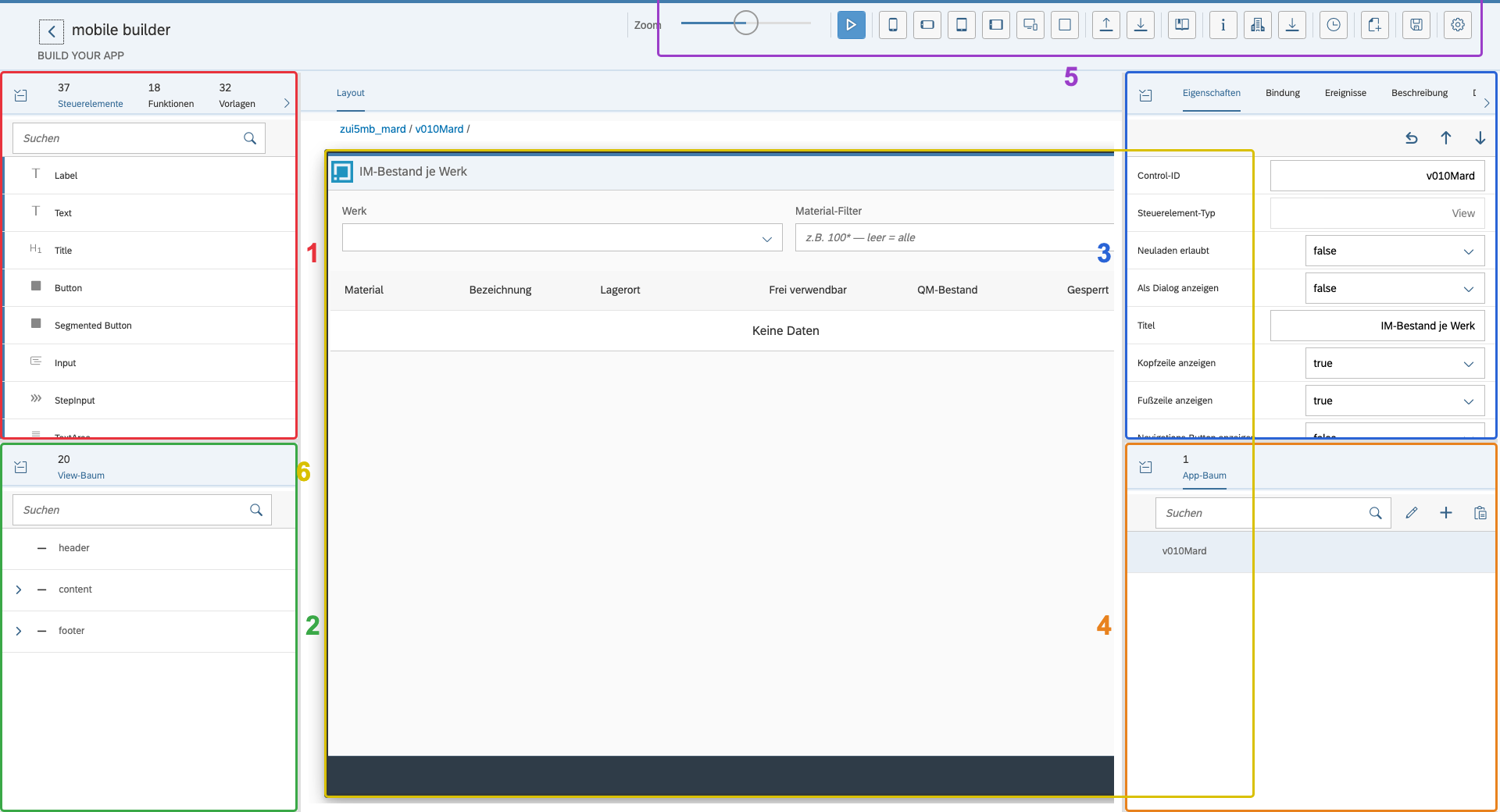Switch preview to tablet portrait
Screen dimensions: 1500x812
(x=962, y=25)
